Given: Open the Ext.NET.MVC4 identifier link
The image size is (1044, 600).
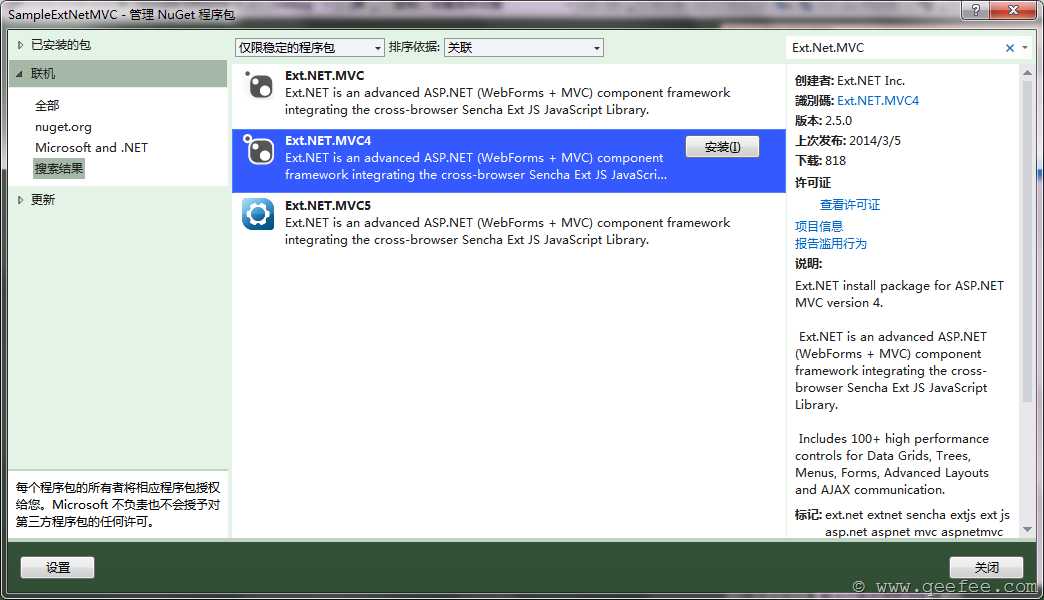Looking at the screenshot, I should (878, 101).
